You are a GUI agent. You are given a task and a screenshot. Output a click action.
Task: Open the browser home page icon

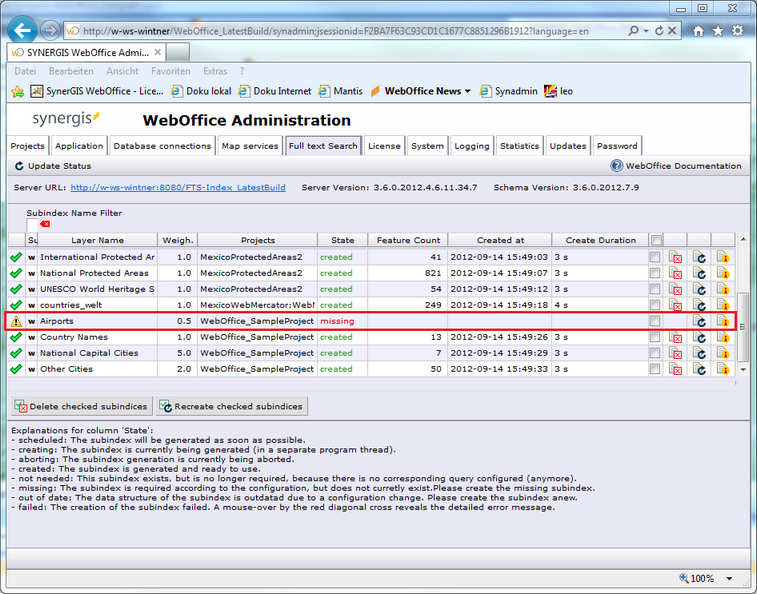click(698, 31)
